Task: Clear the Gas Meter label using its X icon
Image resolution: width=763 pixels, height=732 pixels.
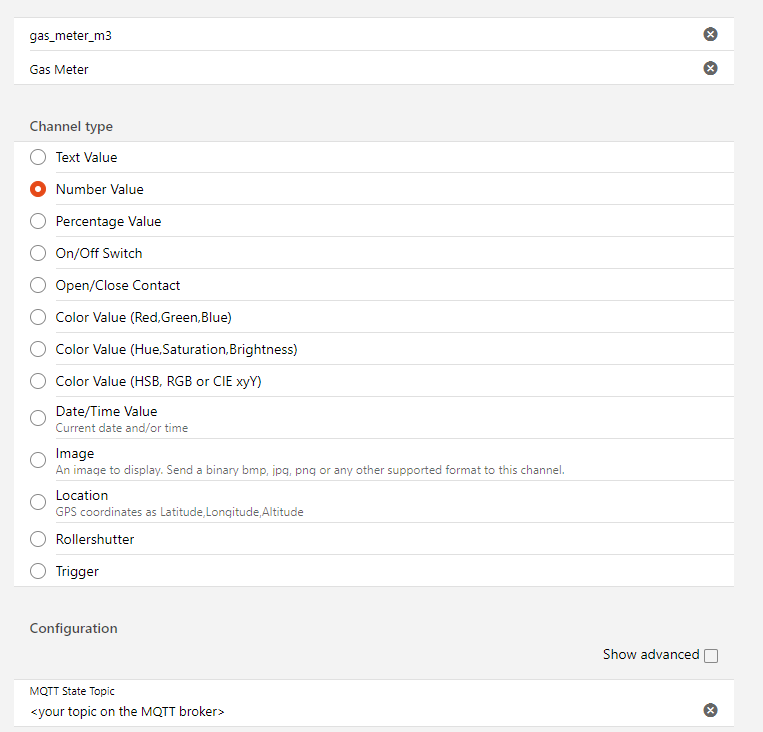Action: (x=710, y=68)
